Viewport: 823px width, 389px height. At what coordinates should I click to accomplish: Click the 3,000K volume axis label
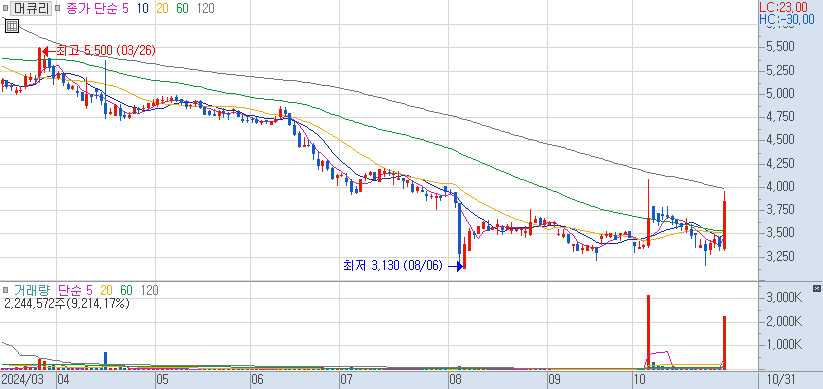[785, 298]
